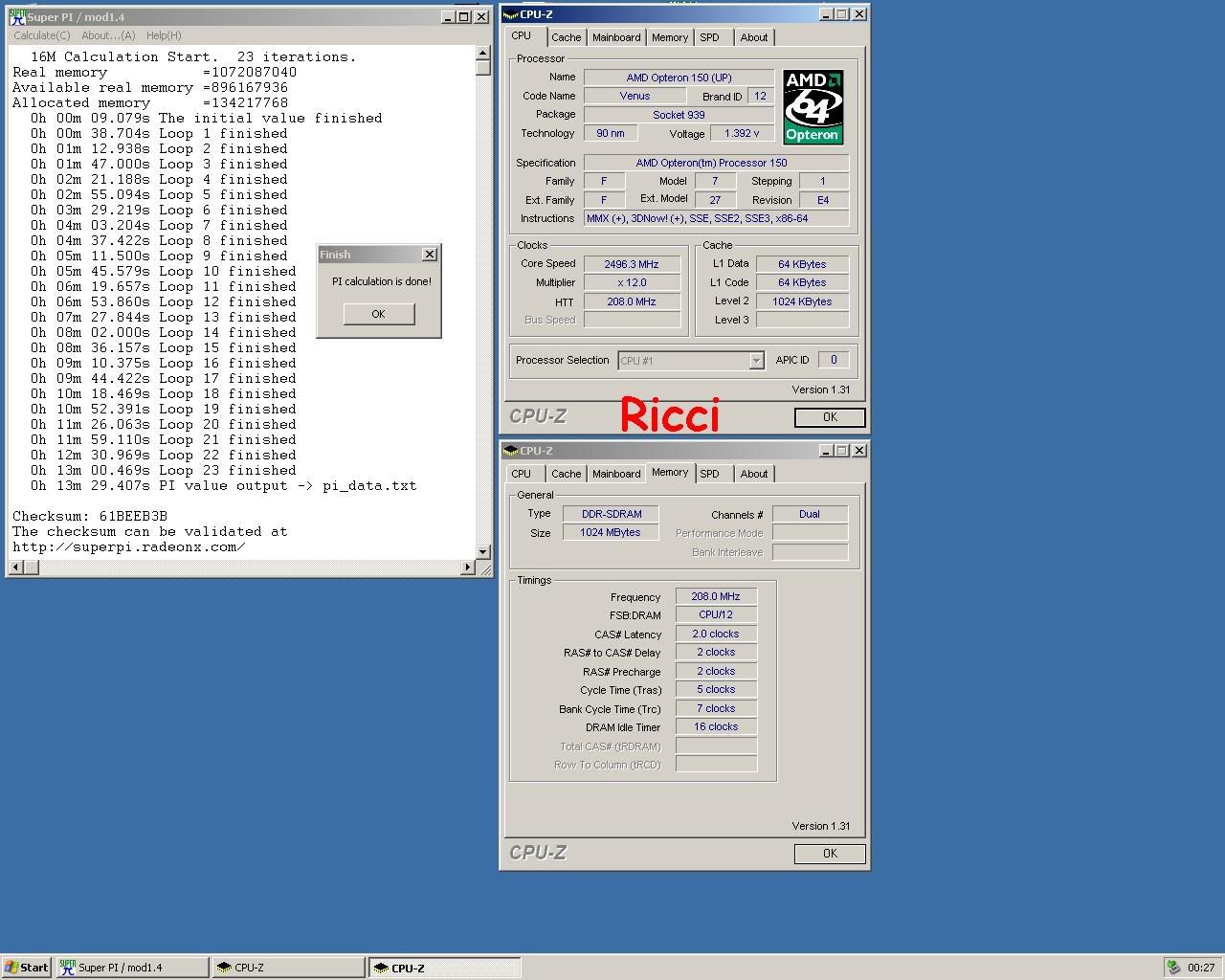
Task: Click the Checksum: 61BEEB3B line
Action: point(90,517)
